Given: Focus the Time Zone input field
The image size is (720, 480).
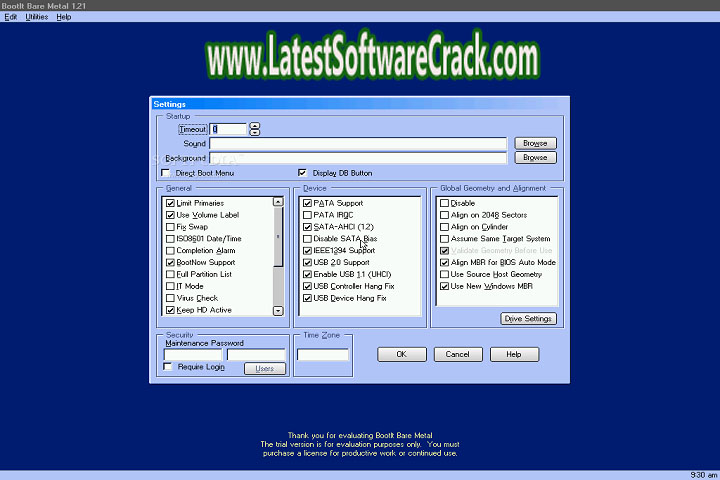Looking at the screenshot, I should 323,354.
